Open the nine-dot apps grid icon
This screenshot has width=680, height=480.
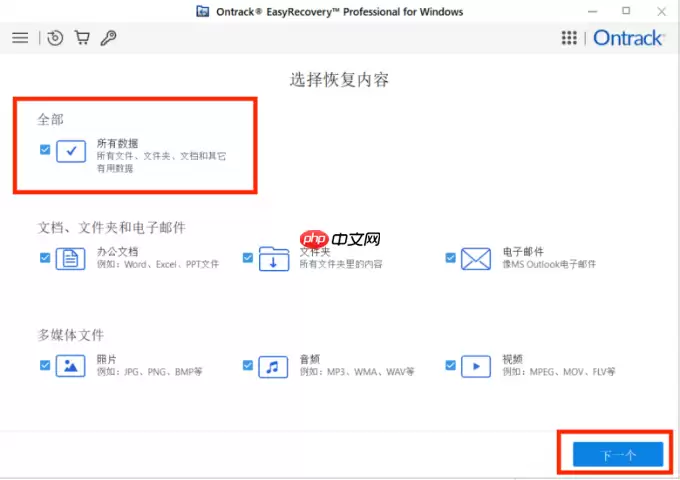click(569, 38)
